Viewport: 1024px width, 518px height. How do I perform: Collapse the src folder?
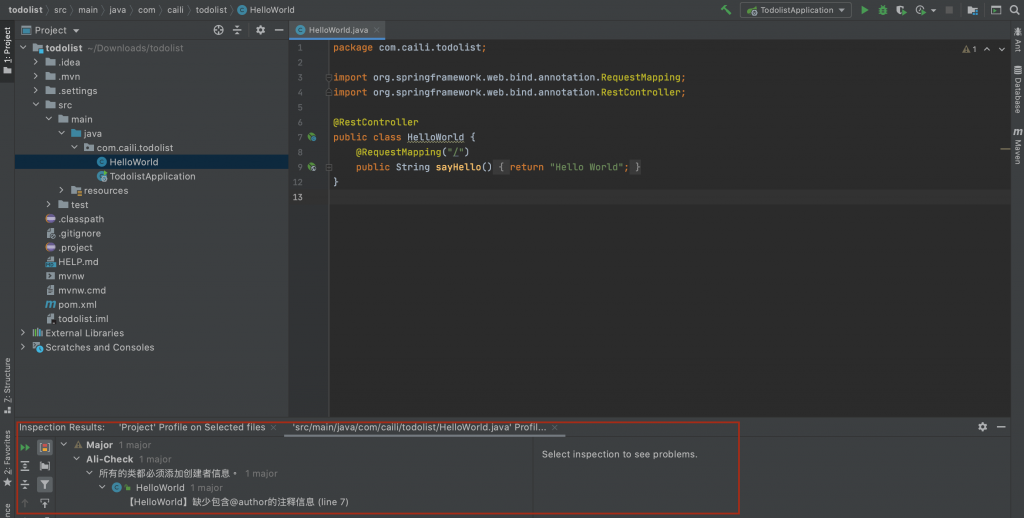tap(36, 105)
